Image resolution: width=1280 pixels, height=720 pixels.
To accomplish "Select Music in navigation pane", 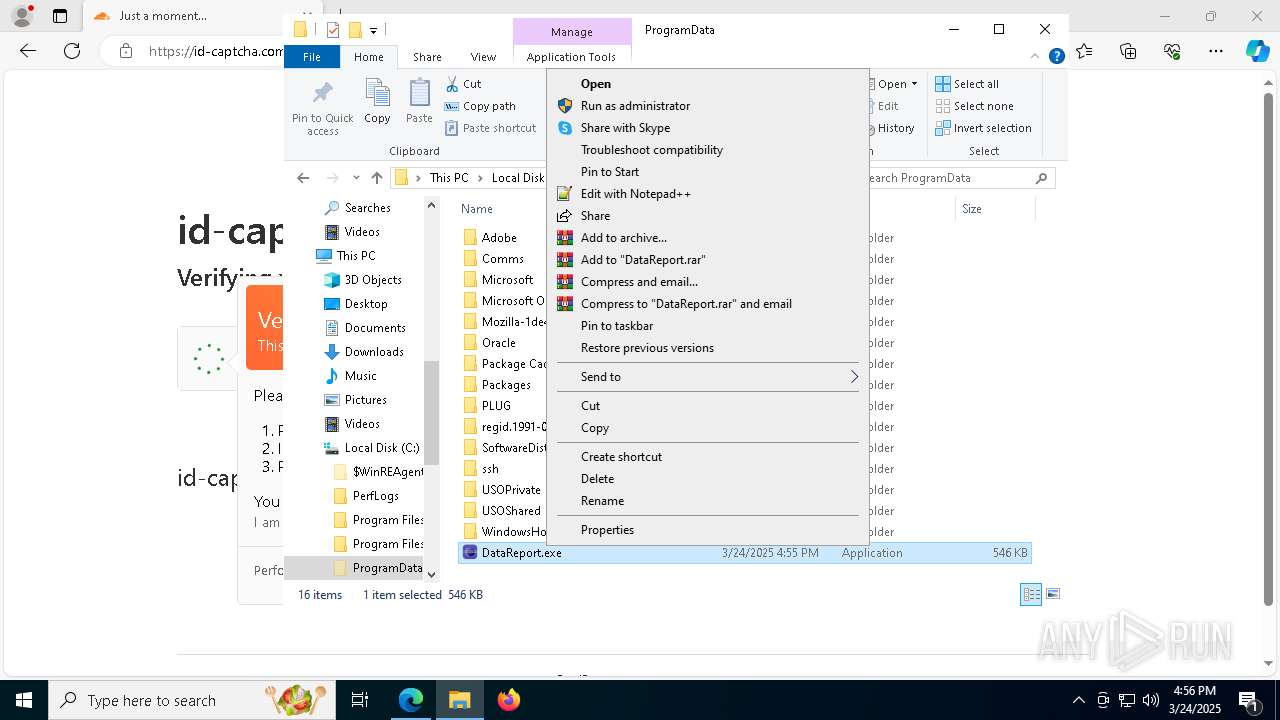I will pyautogui.click(x=361, y=376).
